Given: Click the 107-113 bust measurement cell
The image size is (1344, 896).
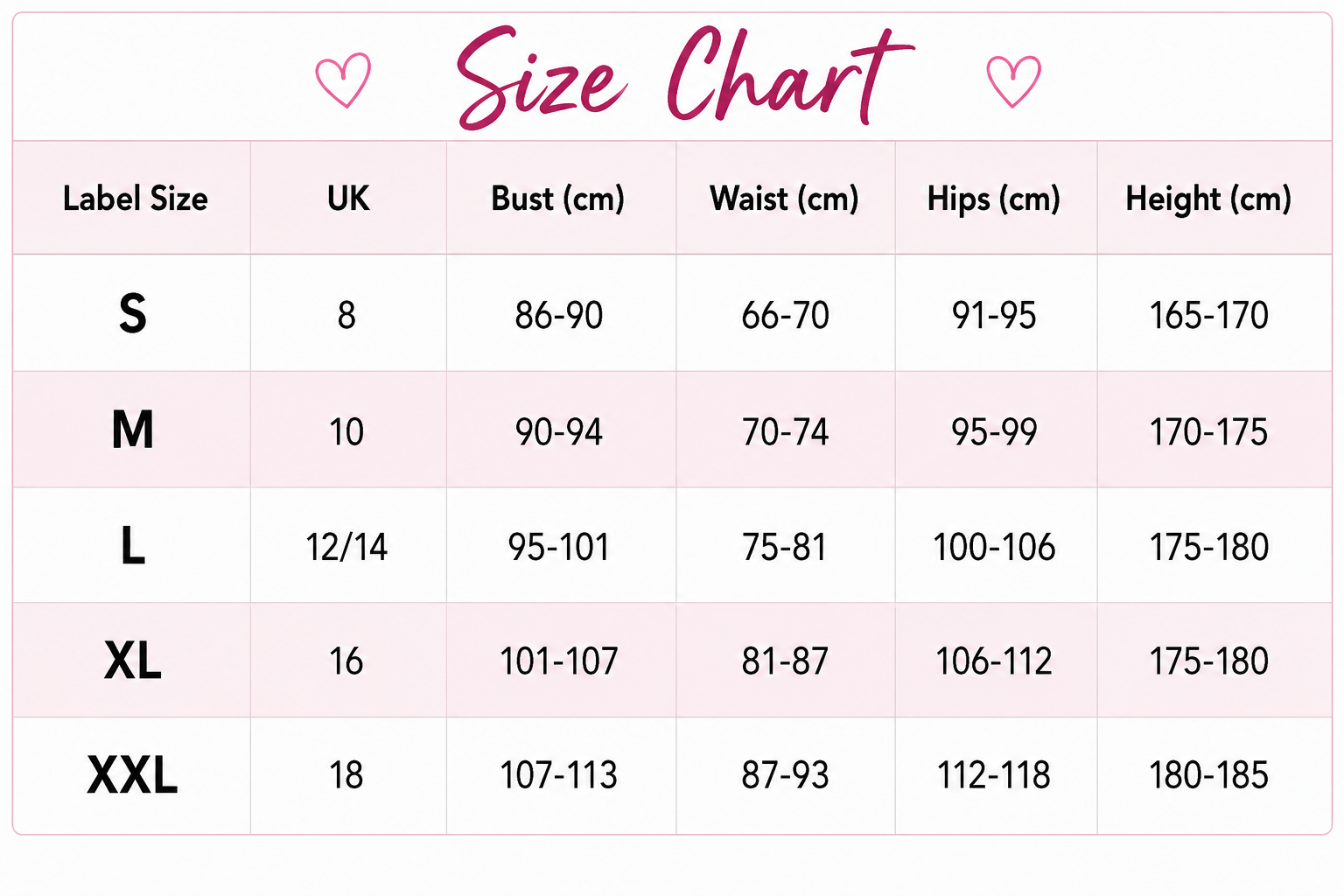Looking at the screenshot, I should click(x=561, y=775).
